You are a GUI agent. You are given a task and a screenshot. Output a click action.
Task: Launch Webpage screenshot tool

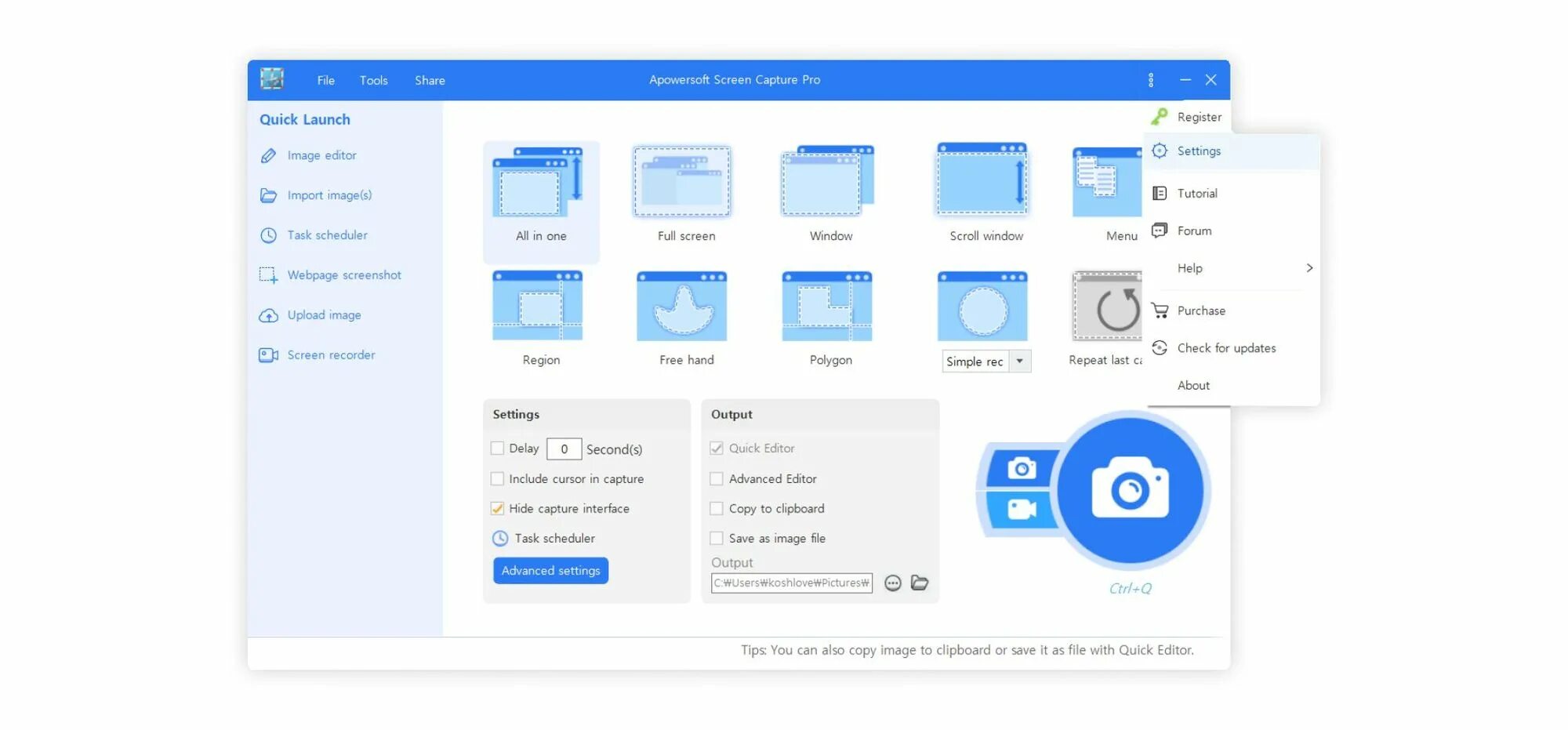tap(330, 275)
